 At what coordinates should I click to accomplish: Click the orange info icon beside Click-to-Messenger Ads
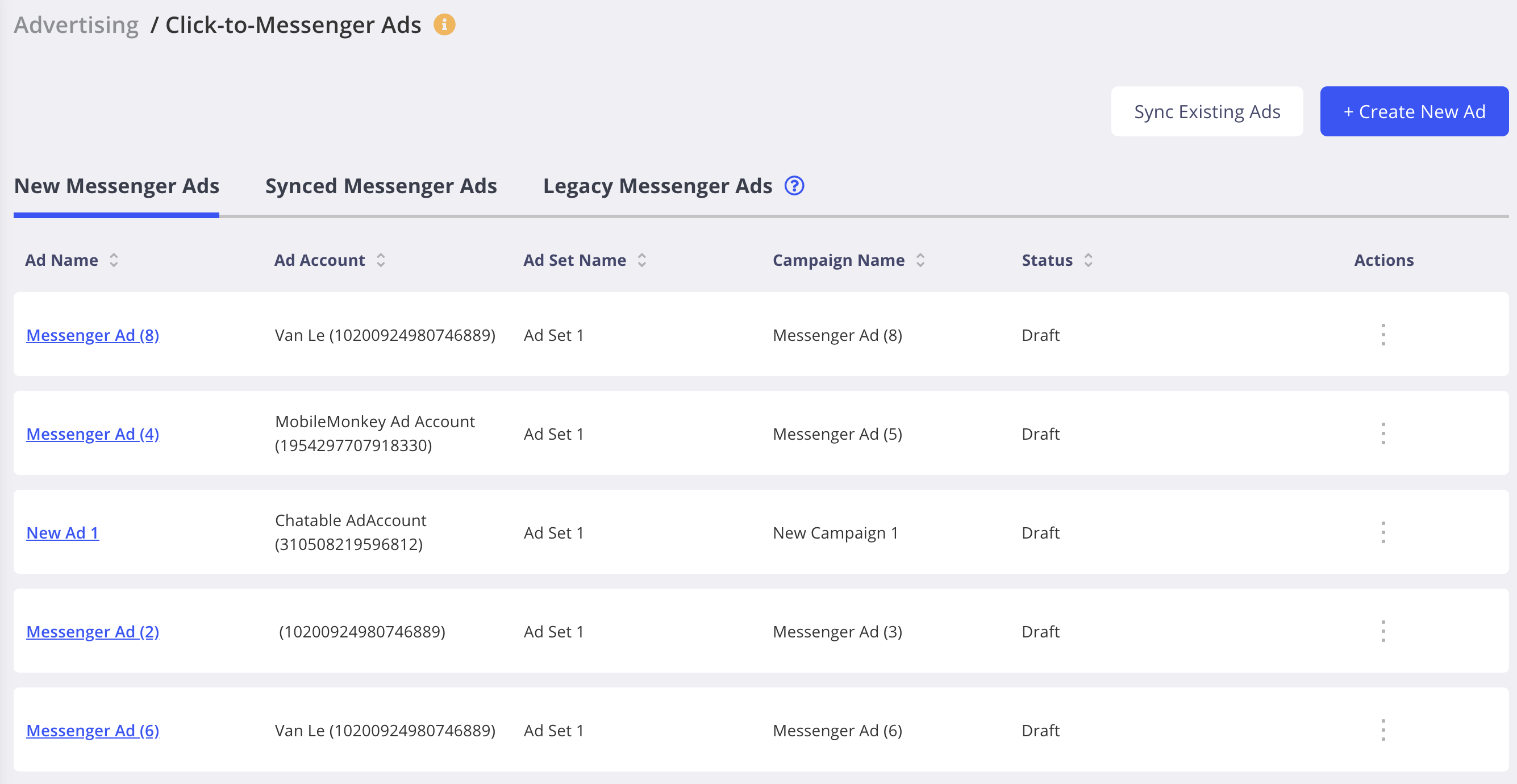[x=444, y=25]
